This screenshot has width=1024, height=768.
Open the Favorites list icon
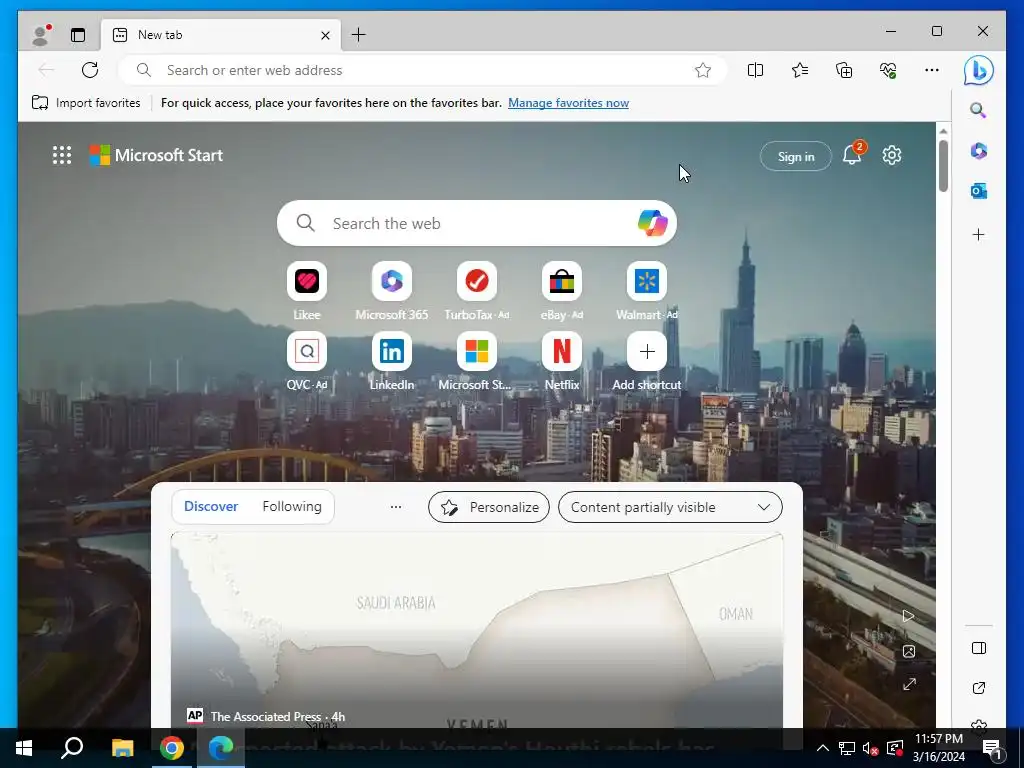[x=799, y=70]
